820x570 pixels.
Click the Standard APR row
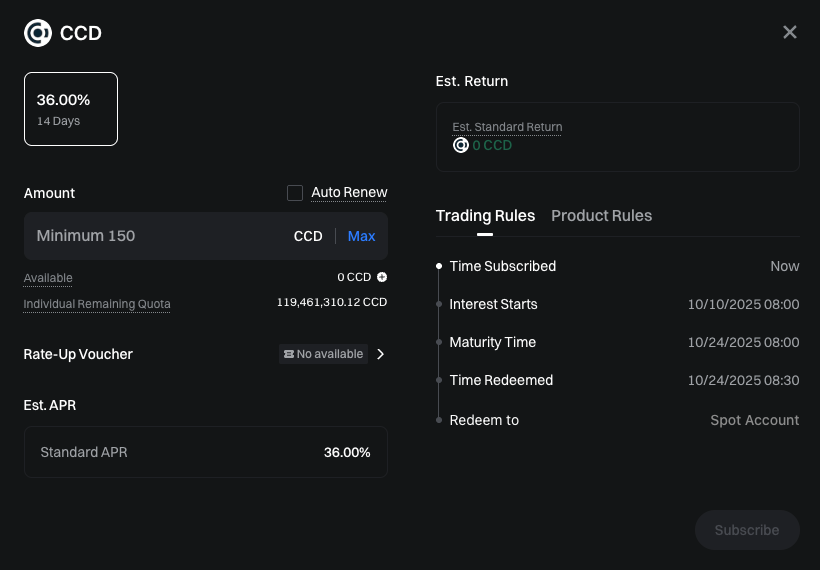205,452
